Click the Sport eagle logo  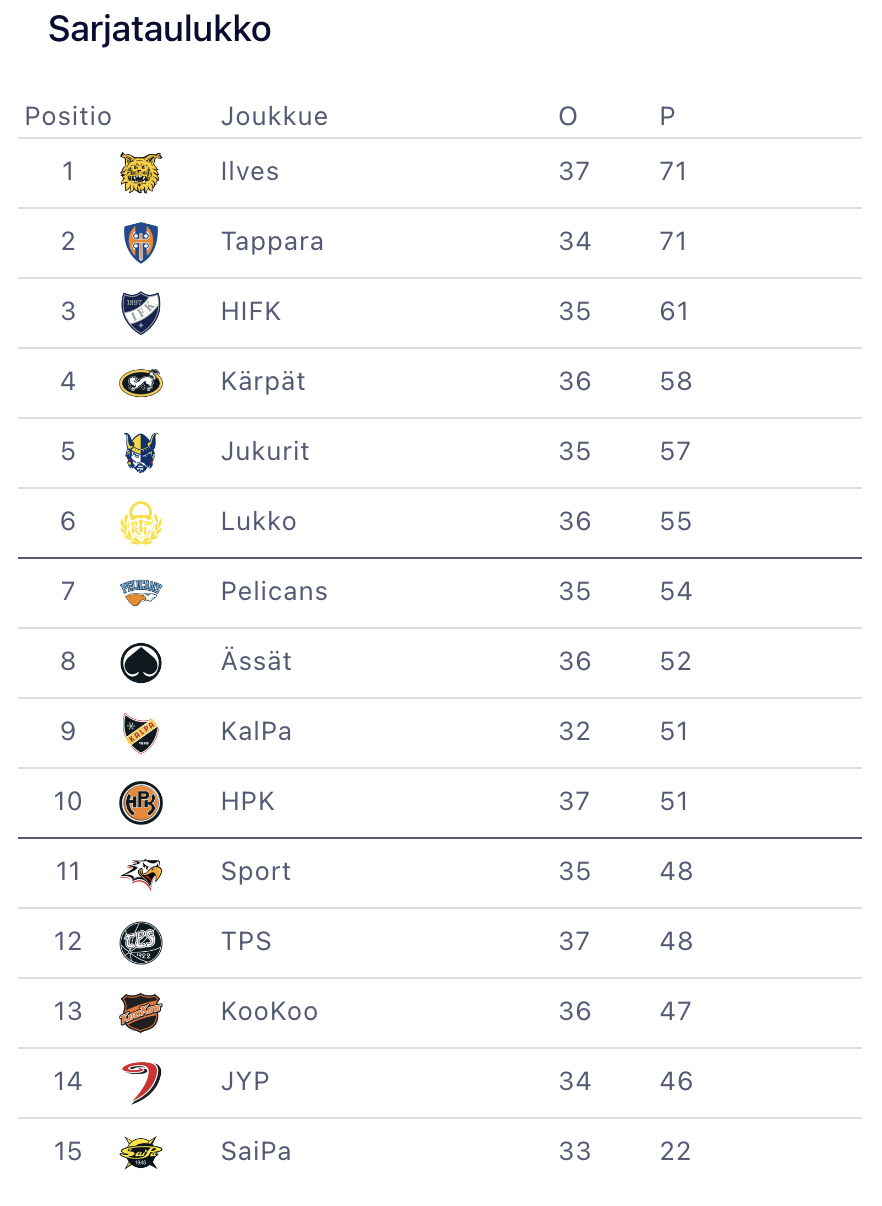[x=140, y=872]
